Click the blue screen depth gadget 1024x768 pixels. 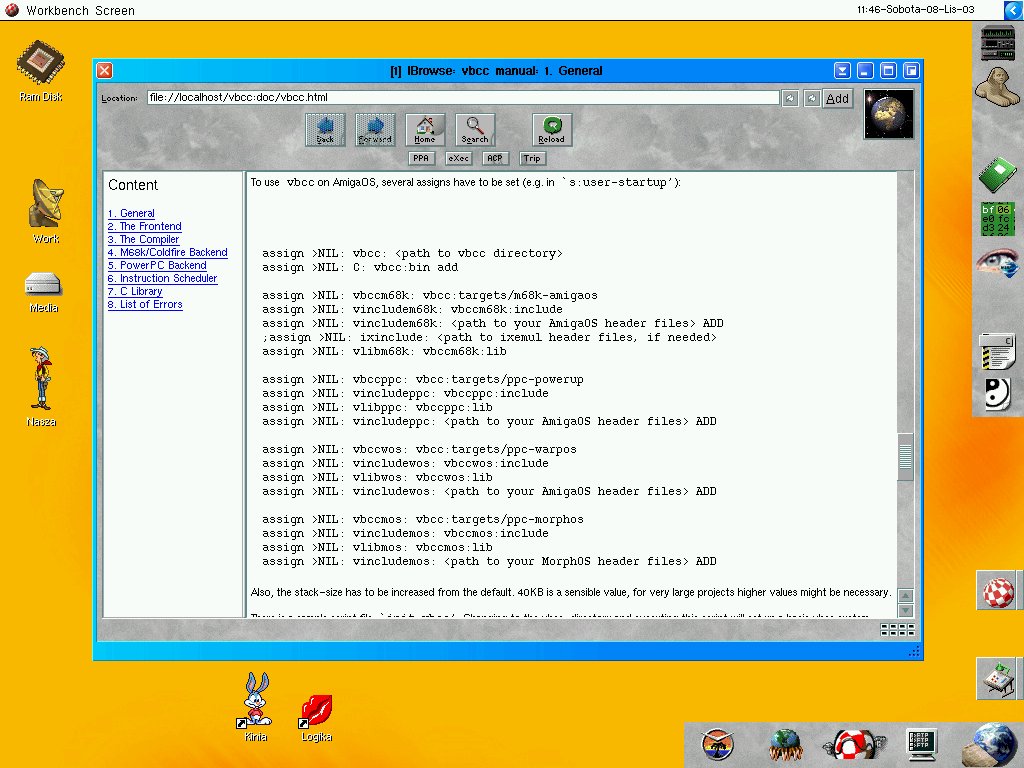point(1013,10)
